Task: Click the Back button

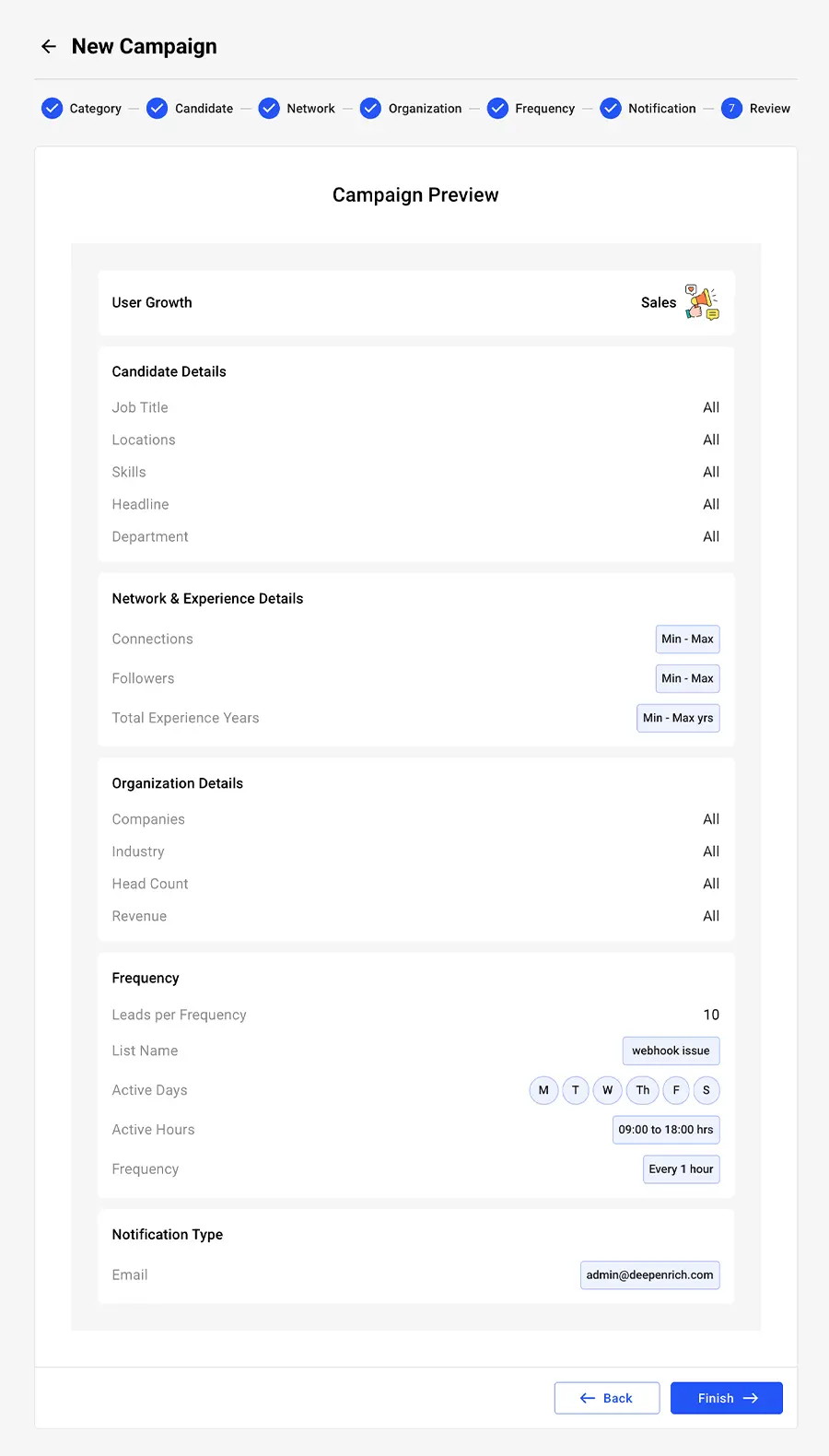Action: point(607,1398)
